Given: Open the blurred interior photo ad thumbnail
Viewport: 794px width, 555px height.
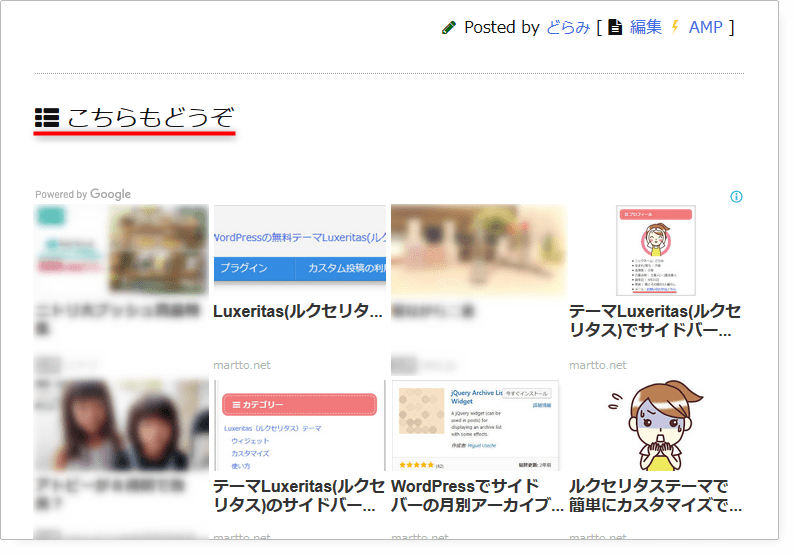Looking at the screenshot, I should [x=479, y=250].
